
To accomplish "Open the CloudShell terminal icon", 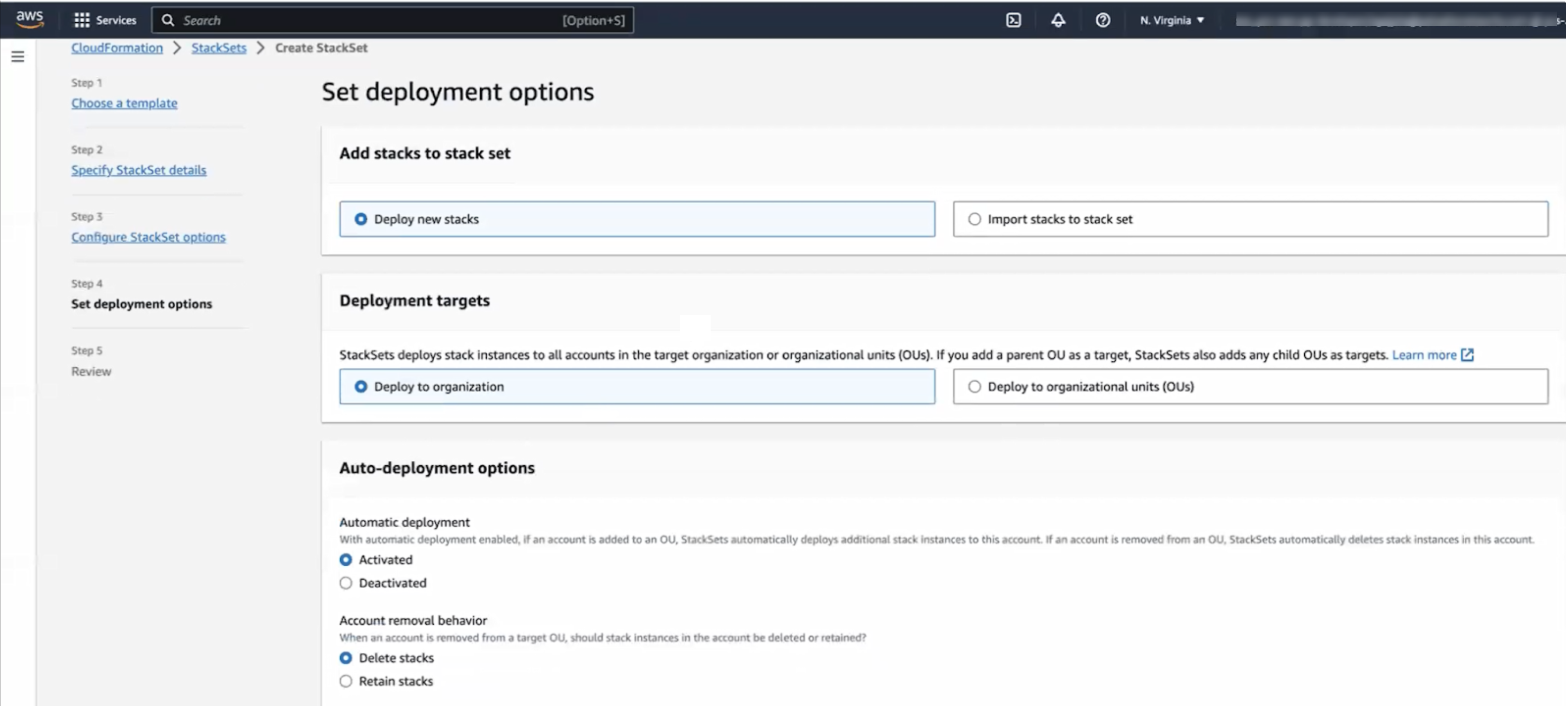I will pos(1014,20).
